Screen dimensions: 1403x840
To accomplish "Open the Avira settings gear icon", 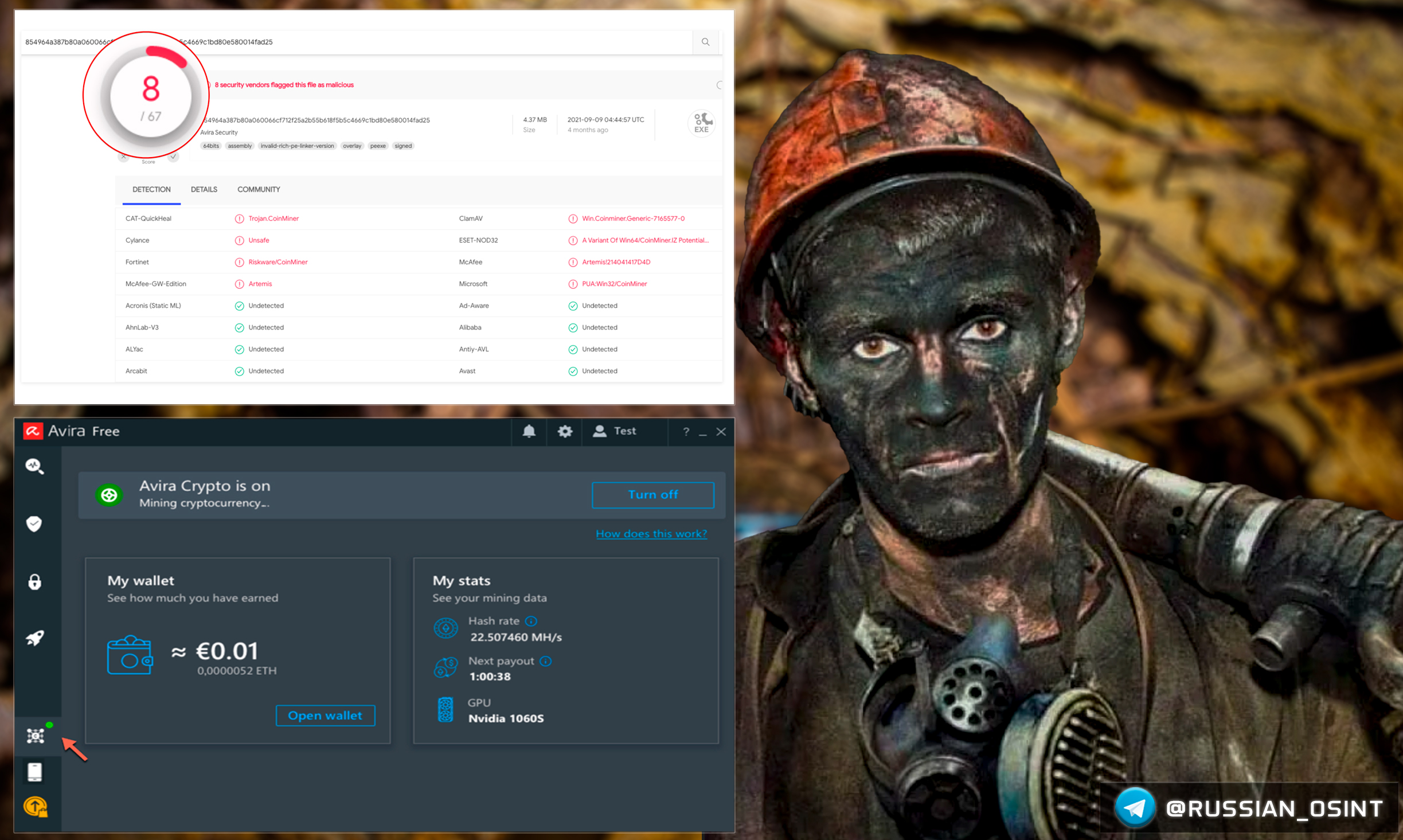I will (565, 431).
